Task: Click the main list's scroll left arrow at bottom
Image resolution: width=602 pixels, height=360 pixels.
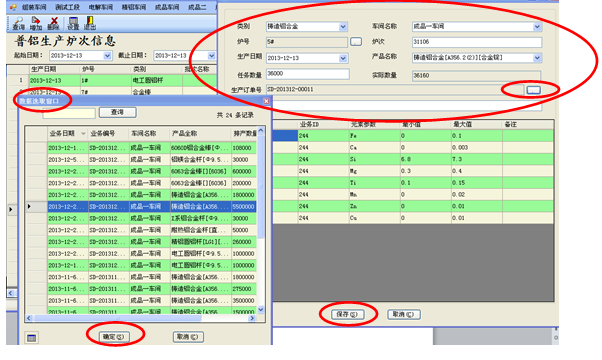Action: click(x=11, y=293)
